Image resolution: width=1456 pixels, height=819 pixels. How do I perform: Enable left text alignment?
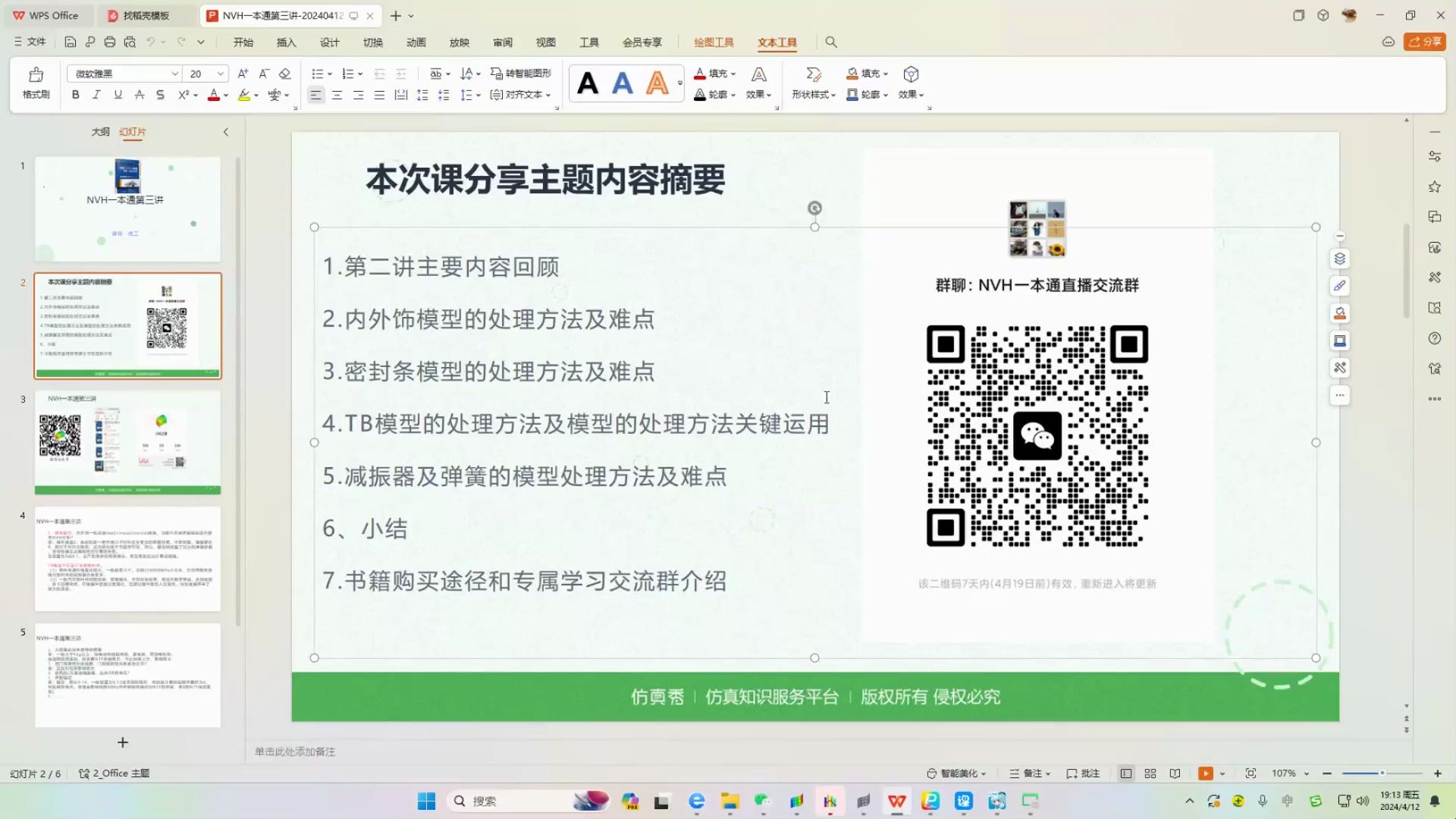[x=315, y=95]
